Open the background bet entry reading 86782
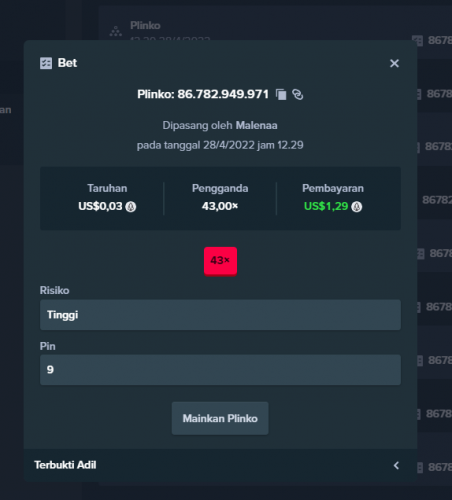 (x=437, y=200)
